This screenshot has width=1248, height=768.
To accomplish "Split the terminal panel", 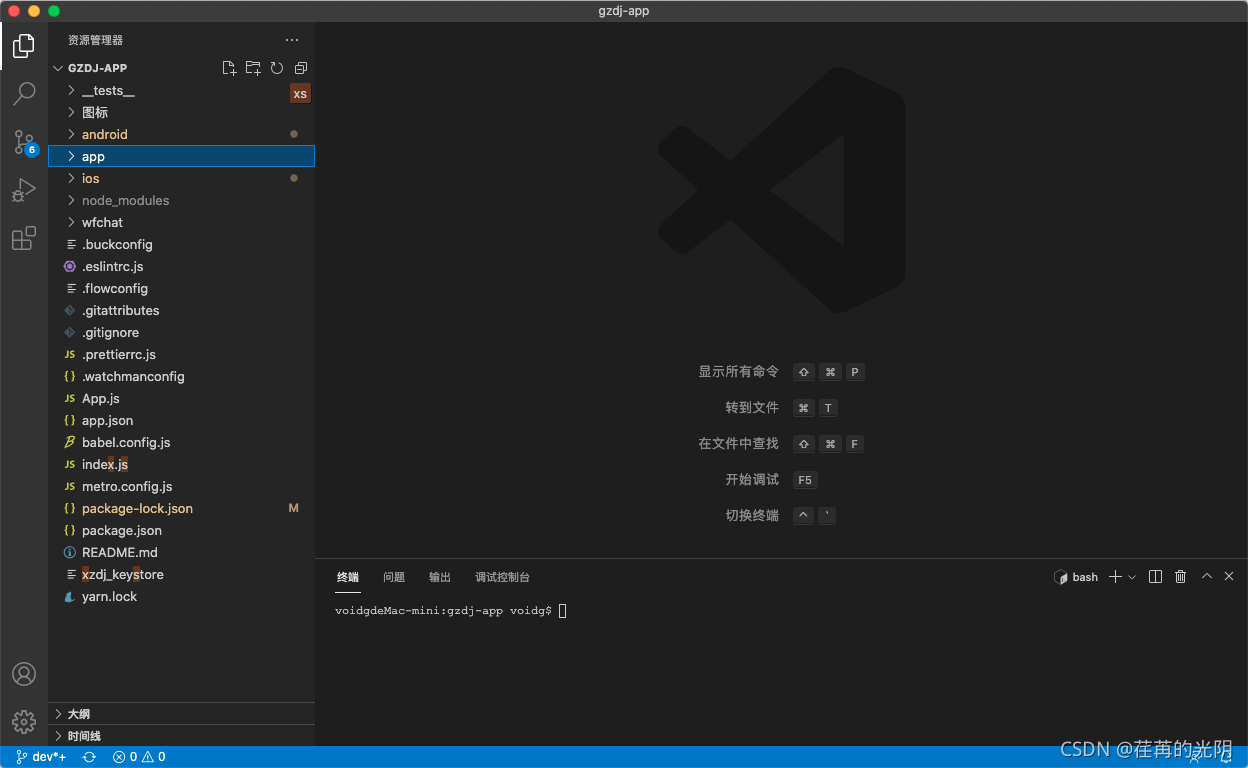I will (x=1155, y=577).
